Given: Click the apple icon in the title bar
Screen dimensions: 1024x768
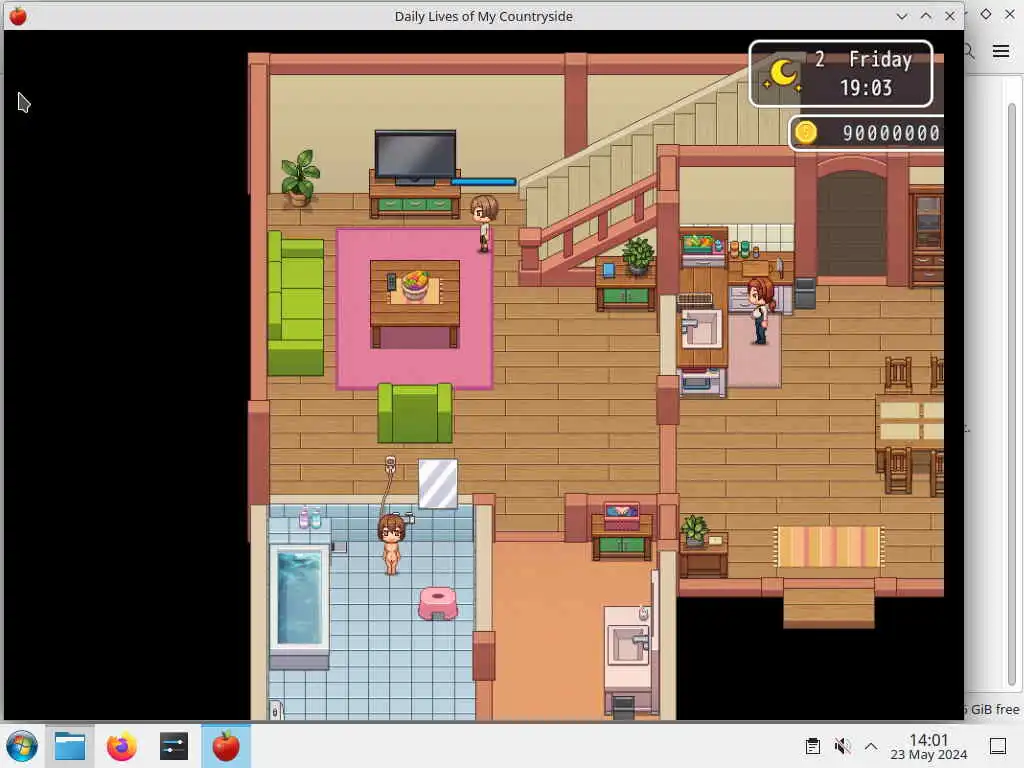Looking at the screenshot, I should pos(18,16).
